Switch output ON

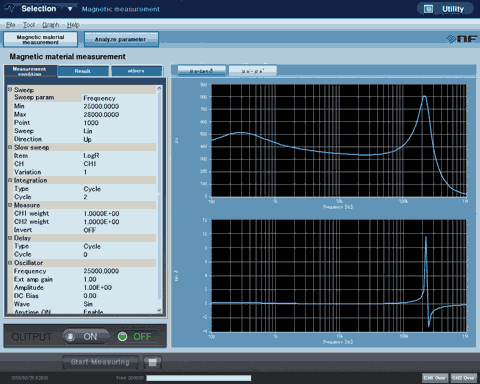86,337
